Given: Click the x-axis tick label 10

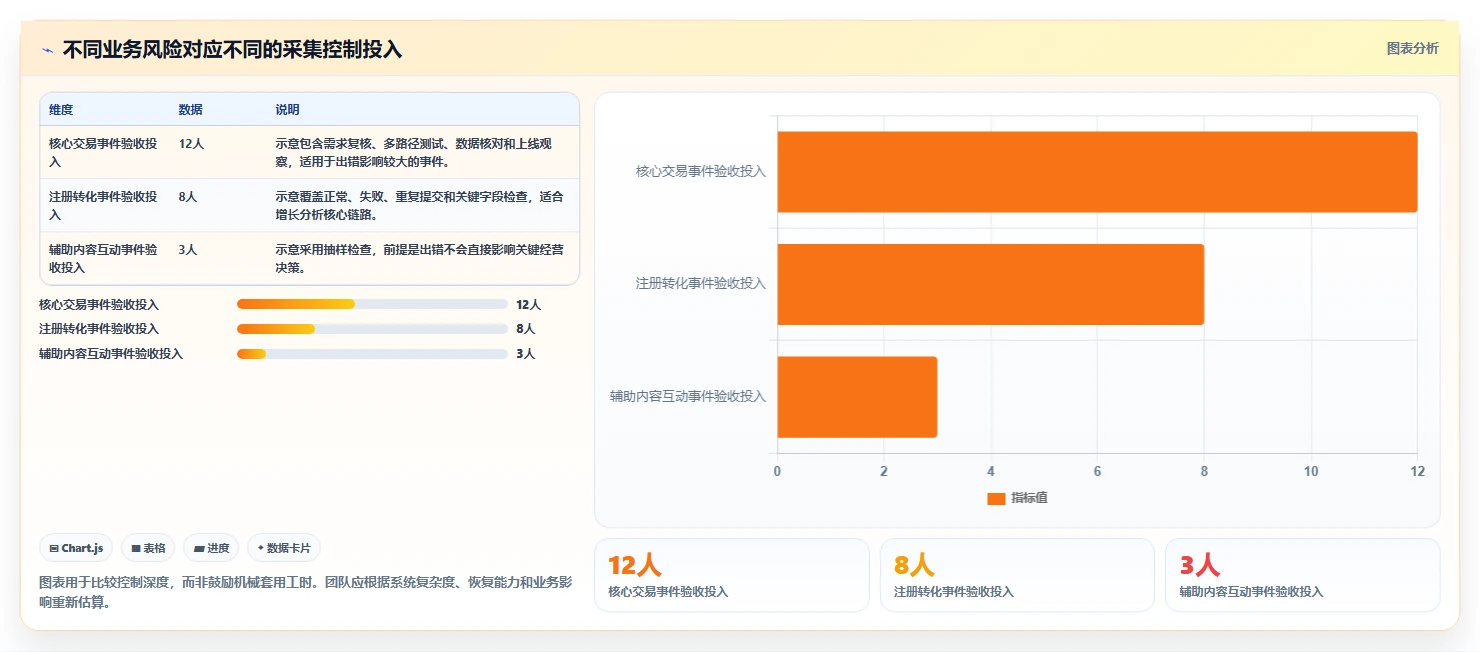Looking at the screenshot, I should click(x=1310, y=472).
